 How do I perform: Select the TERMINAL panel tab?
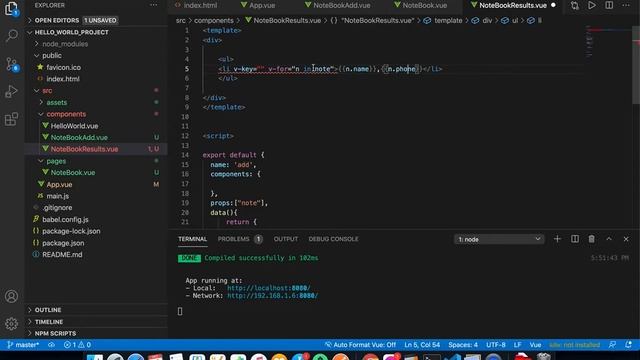(192, 239)
